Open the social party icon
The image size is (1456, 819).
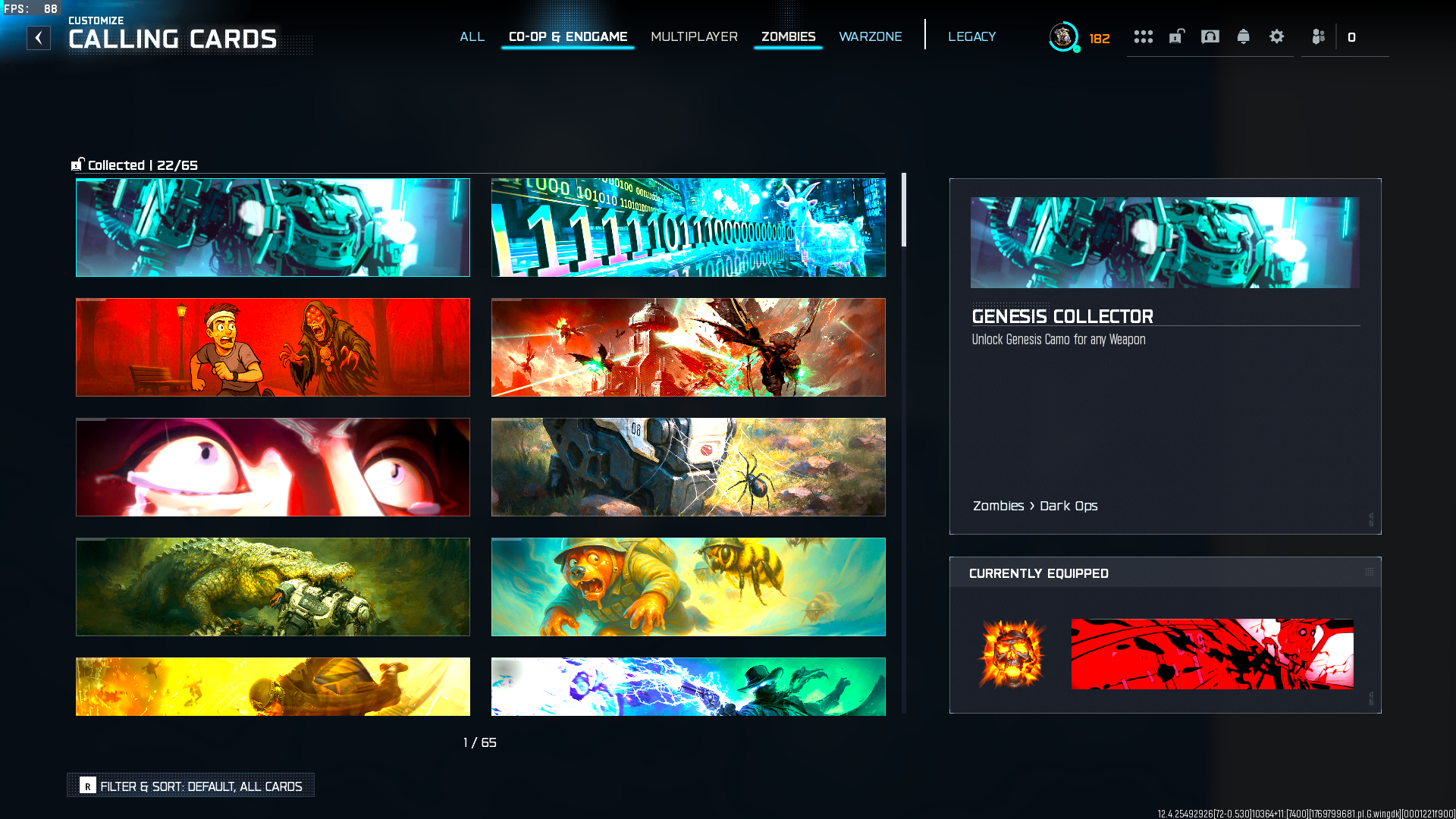pos(1318,36)
